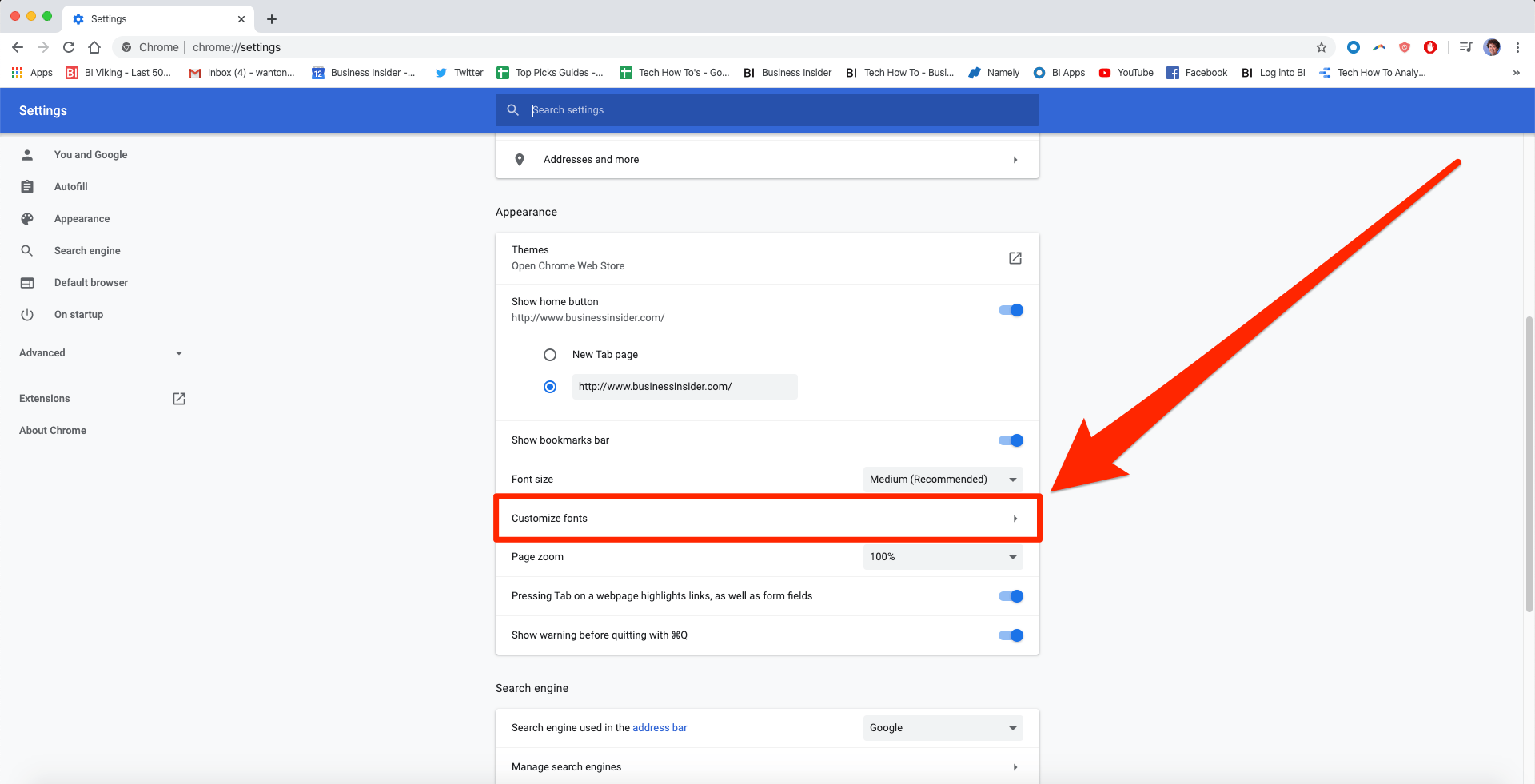Open the YouTube bookmark
1535x784 pixels.
(1126, 73)
